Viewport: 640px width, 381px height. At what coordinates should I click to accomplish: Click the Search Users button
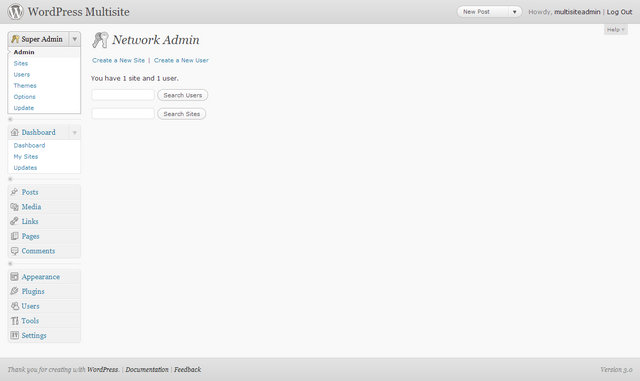(183, 95)
